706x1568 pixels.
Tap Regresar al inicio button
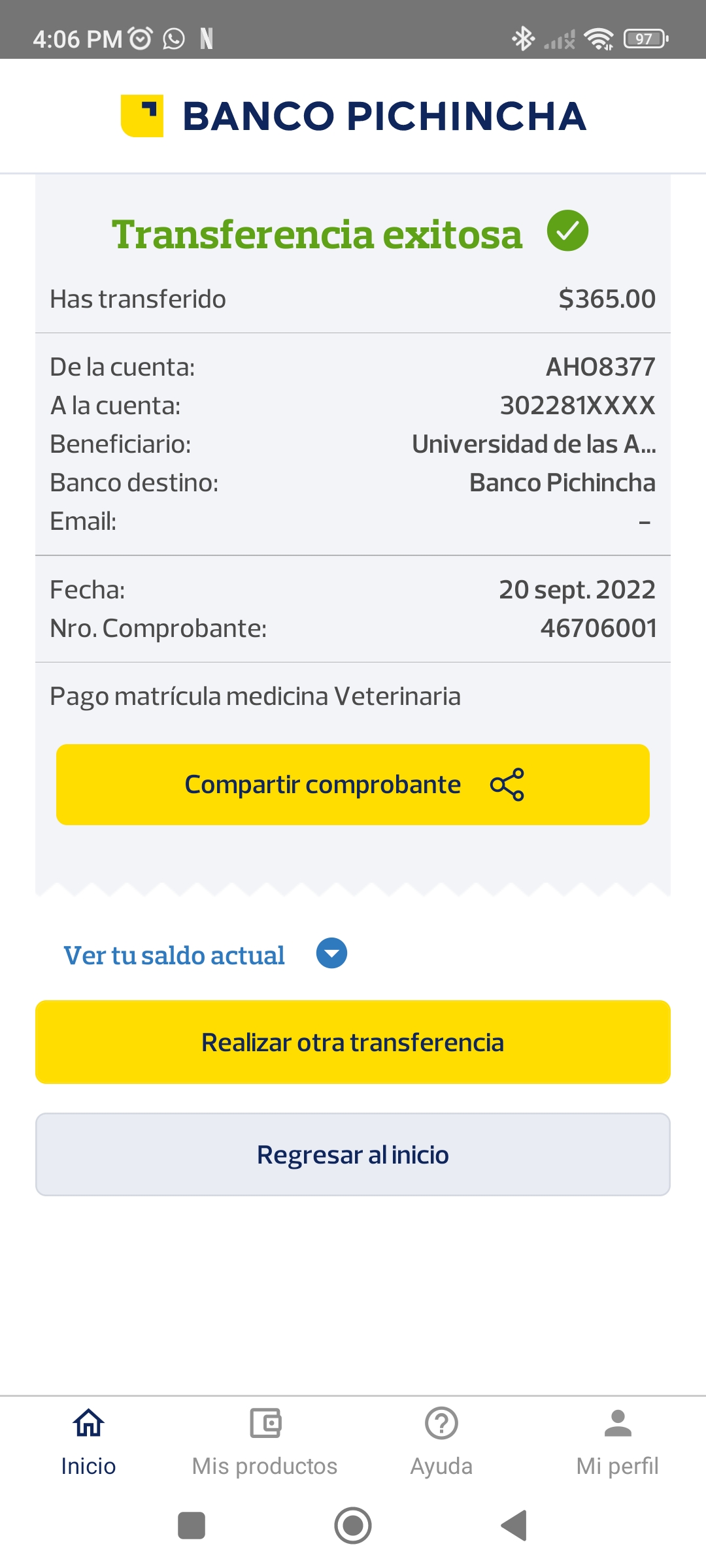click(353, 1154)
